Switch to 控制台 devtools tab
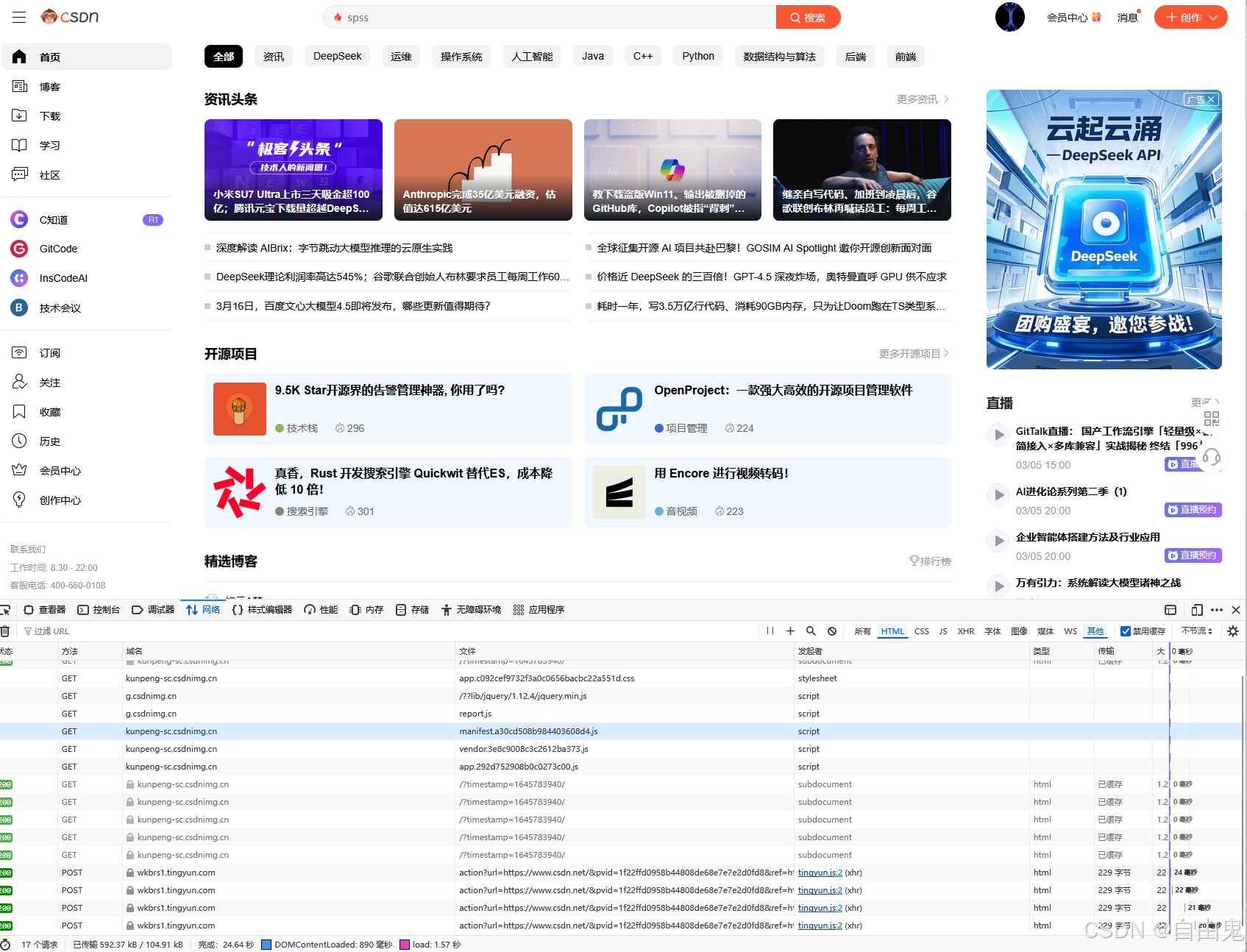The height and width of the screenshot is (952, 1247). tap(99, 610)
